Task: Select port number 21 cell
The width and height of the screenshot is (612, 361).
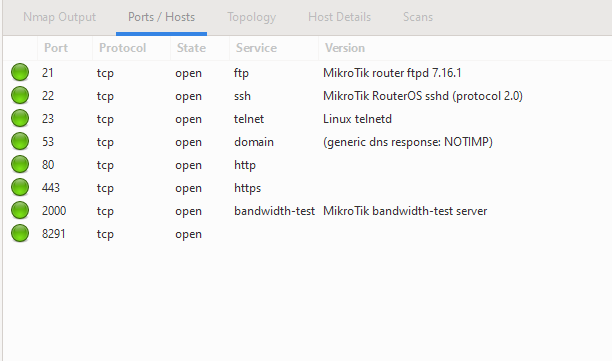Action: pos(48,73)
